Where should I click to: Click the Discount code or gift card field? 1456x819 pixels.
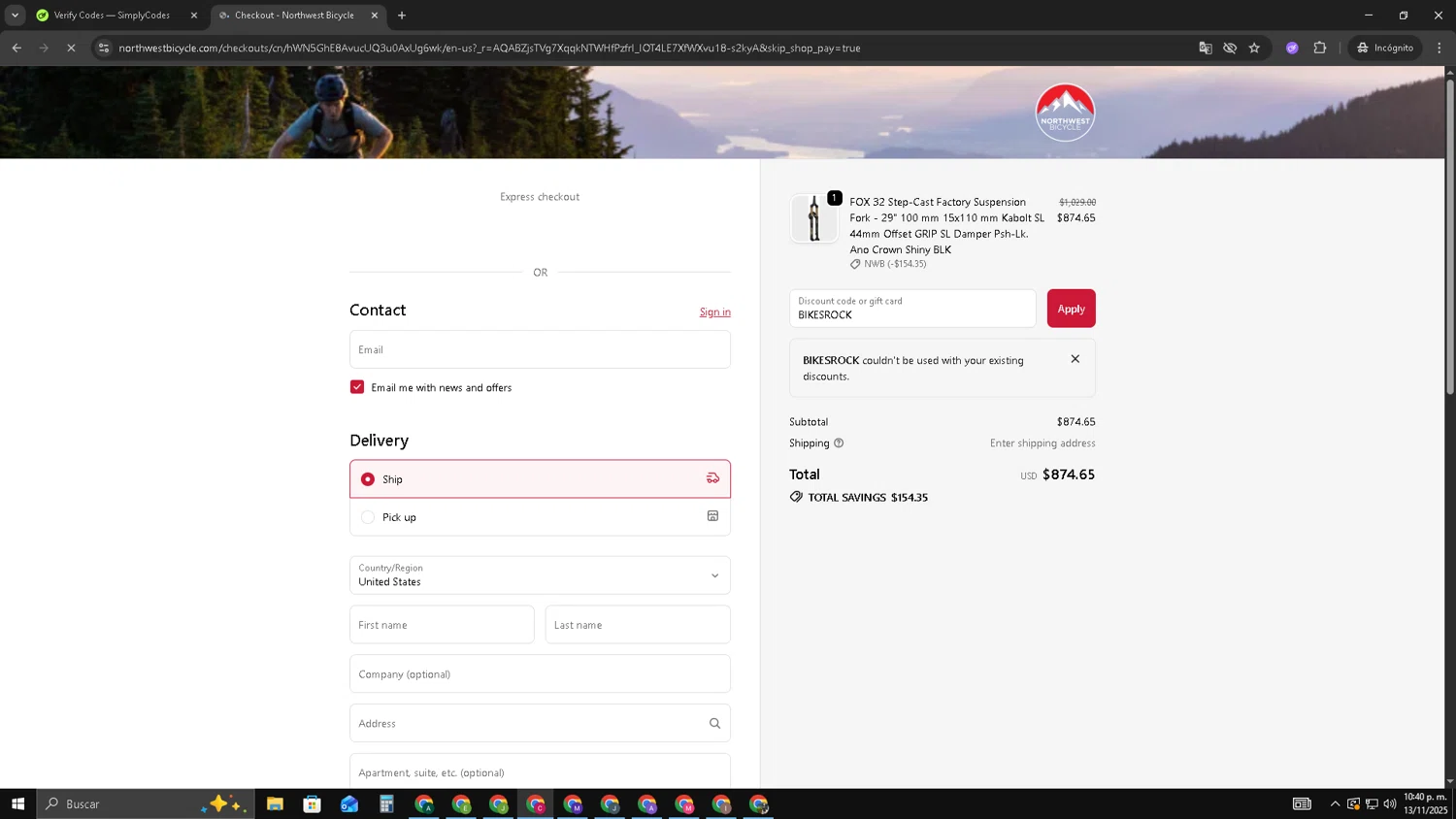tap(912, 309)
